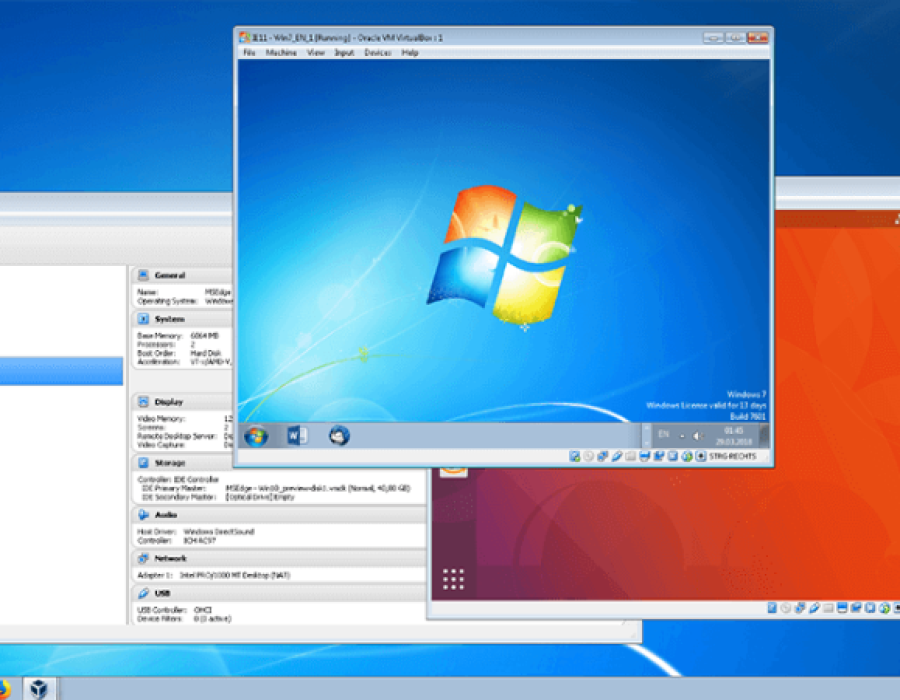Show hidden tray icons in guest taskbar

tap(682, 436)
